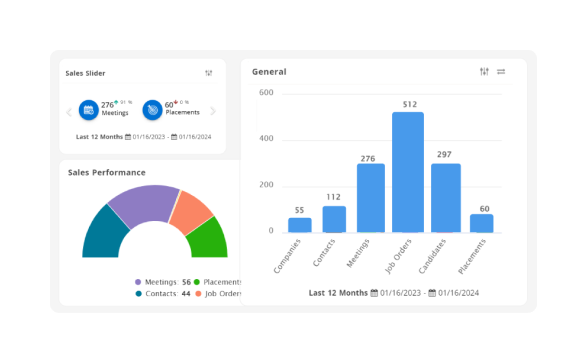Viewport: 587px width, 363px height.
Task: Toggle Job Orders legend orange dot
Action: pos(198,293)
